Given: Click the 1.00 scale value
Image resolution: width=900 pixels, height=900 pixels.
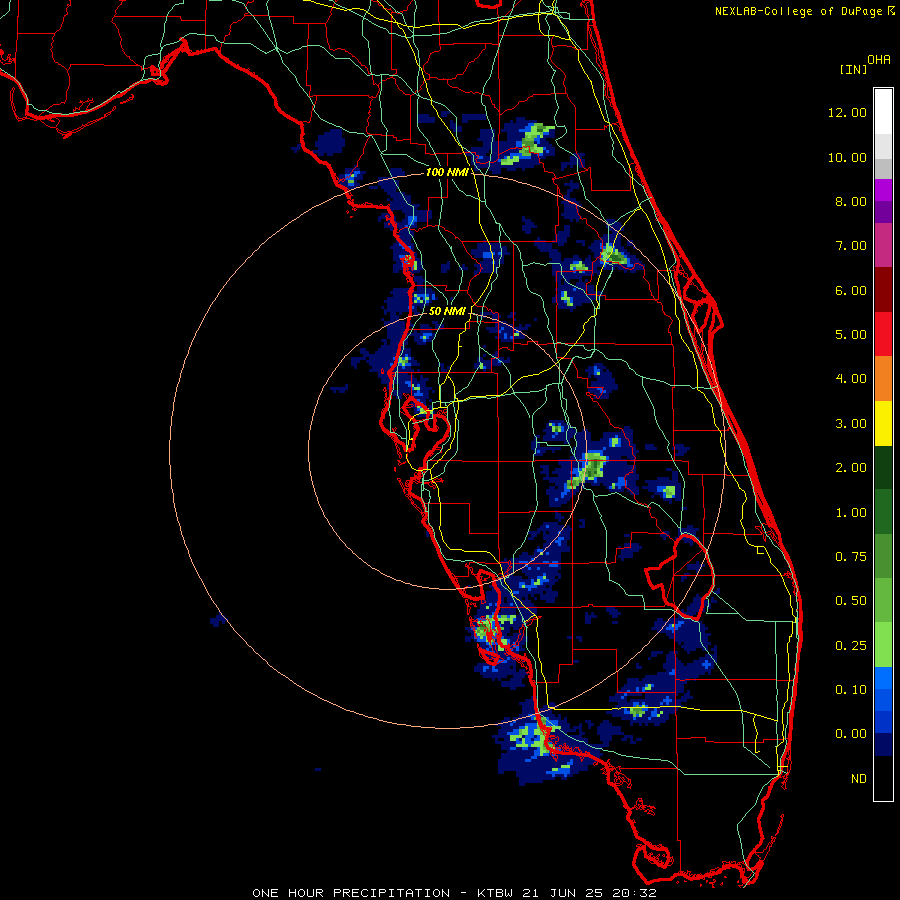Looking at the screenshot, I should [x=851, y=513].
